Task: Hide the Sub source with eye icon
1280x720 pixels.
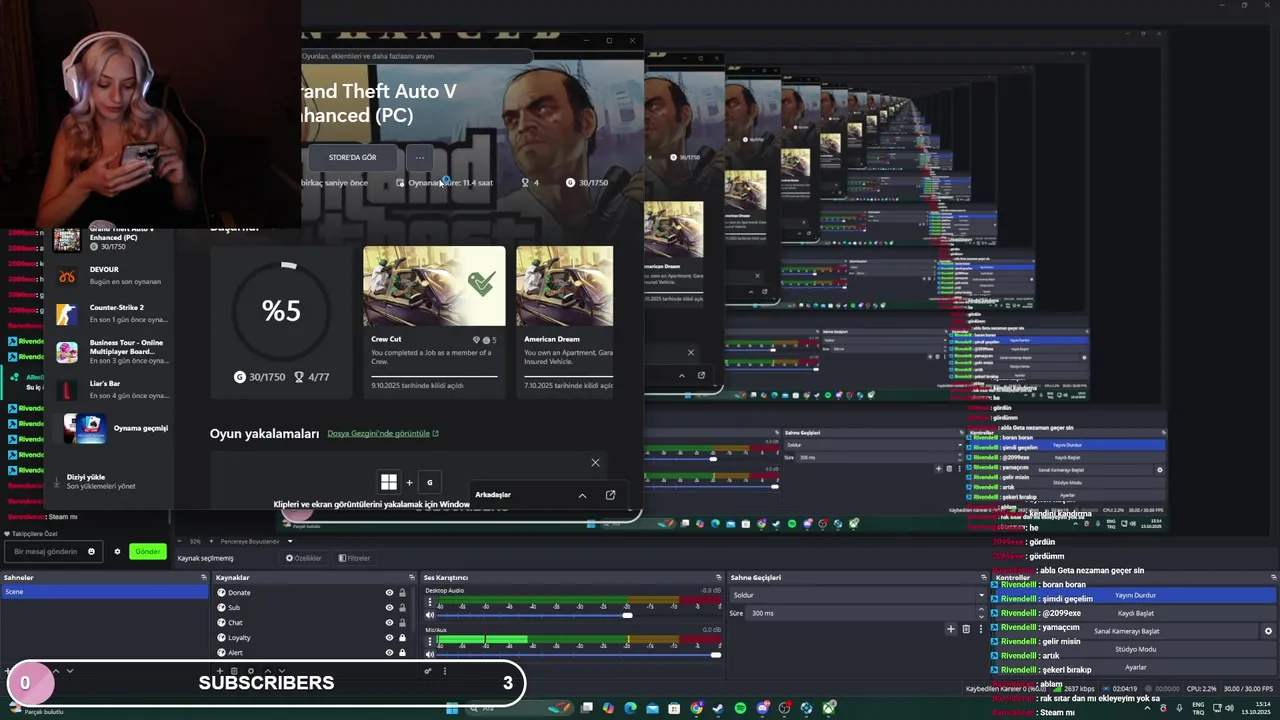Action: pos(389,608)
